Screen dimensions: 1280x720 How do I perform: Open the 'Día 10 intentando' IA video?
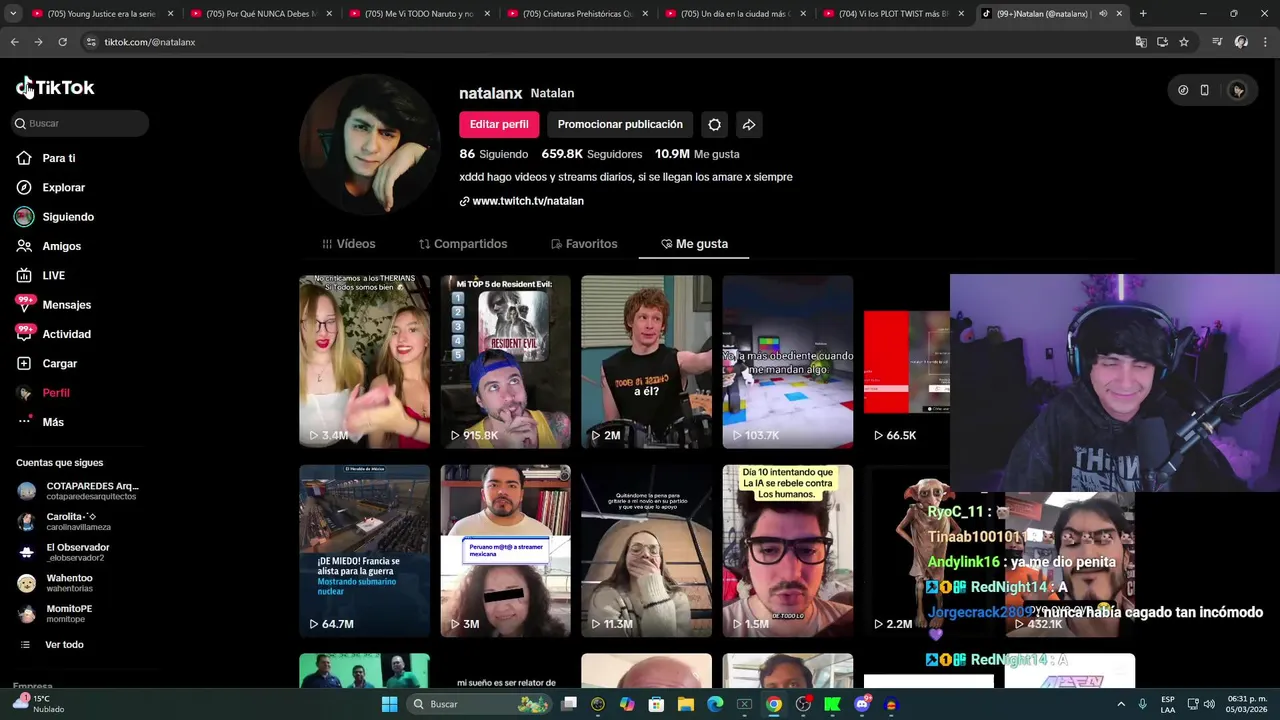point(788,550)
